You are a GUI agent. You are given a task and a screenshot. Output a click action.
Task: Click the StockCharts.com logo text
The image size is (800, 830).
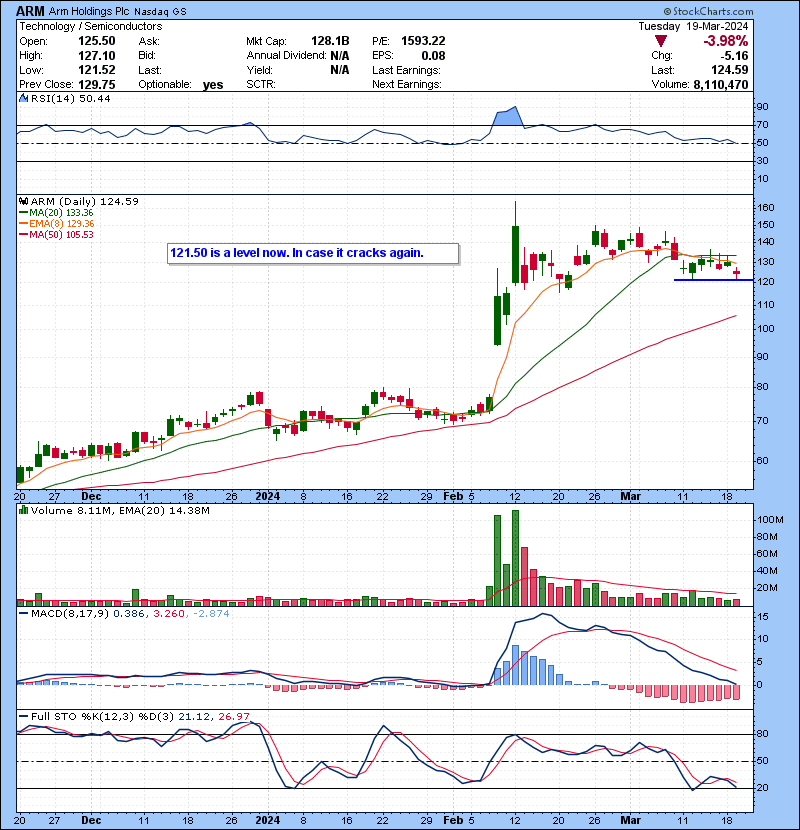(x=708, y=11)
